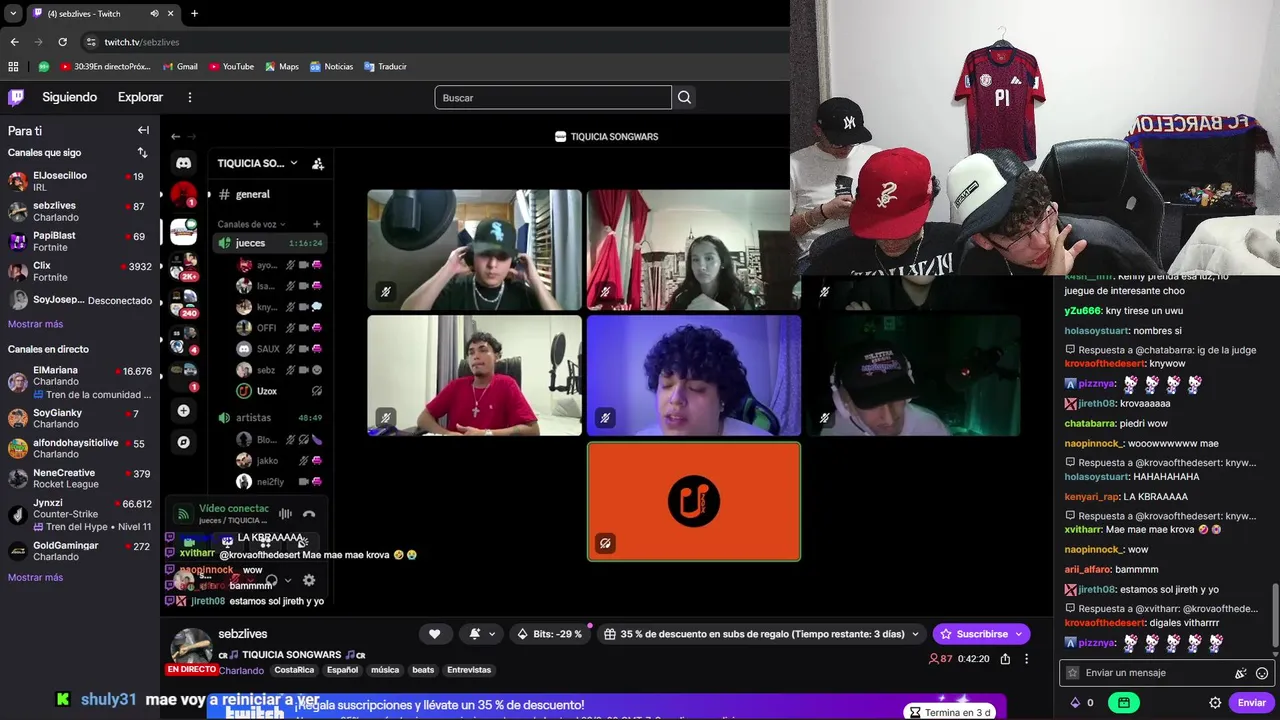Open Clix channel in followed list
Image resolution: width=1280 pixels, height=720 pixels.
80,271
